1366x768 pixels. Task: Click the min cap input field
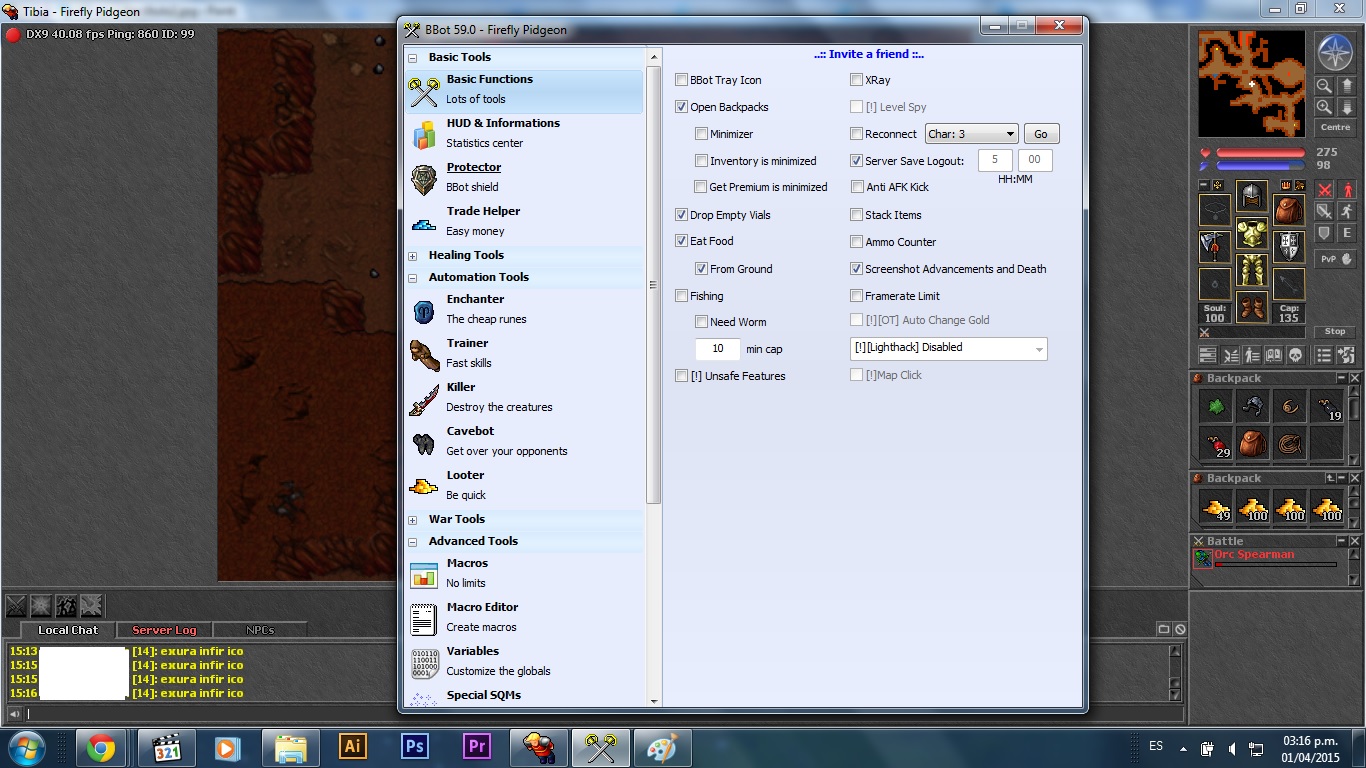click(717, 349)
